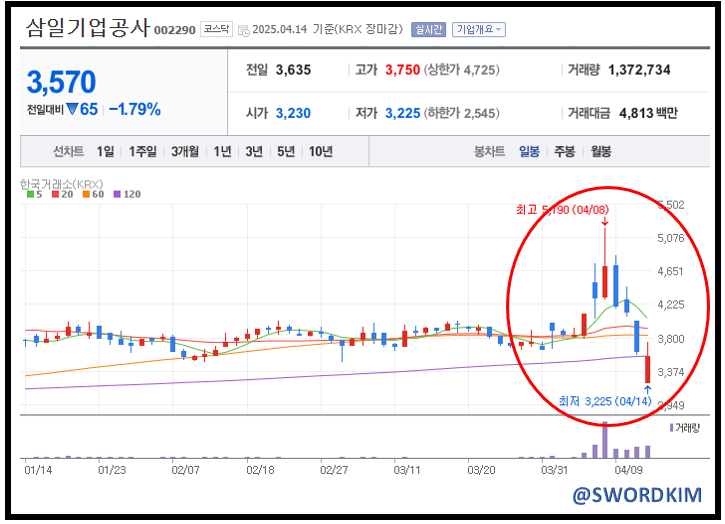The image size is (725, 524).
Task: Click the orange 60-day average legend swatch
Action: (x=86, y=194)
